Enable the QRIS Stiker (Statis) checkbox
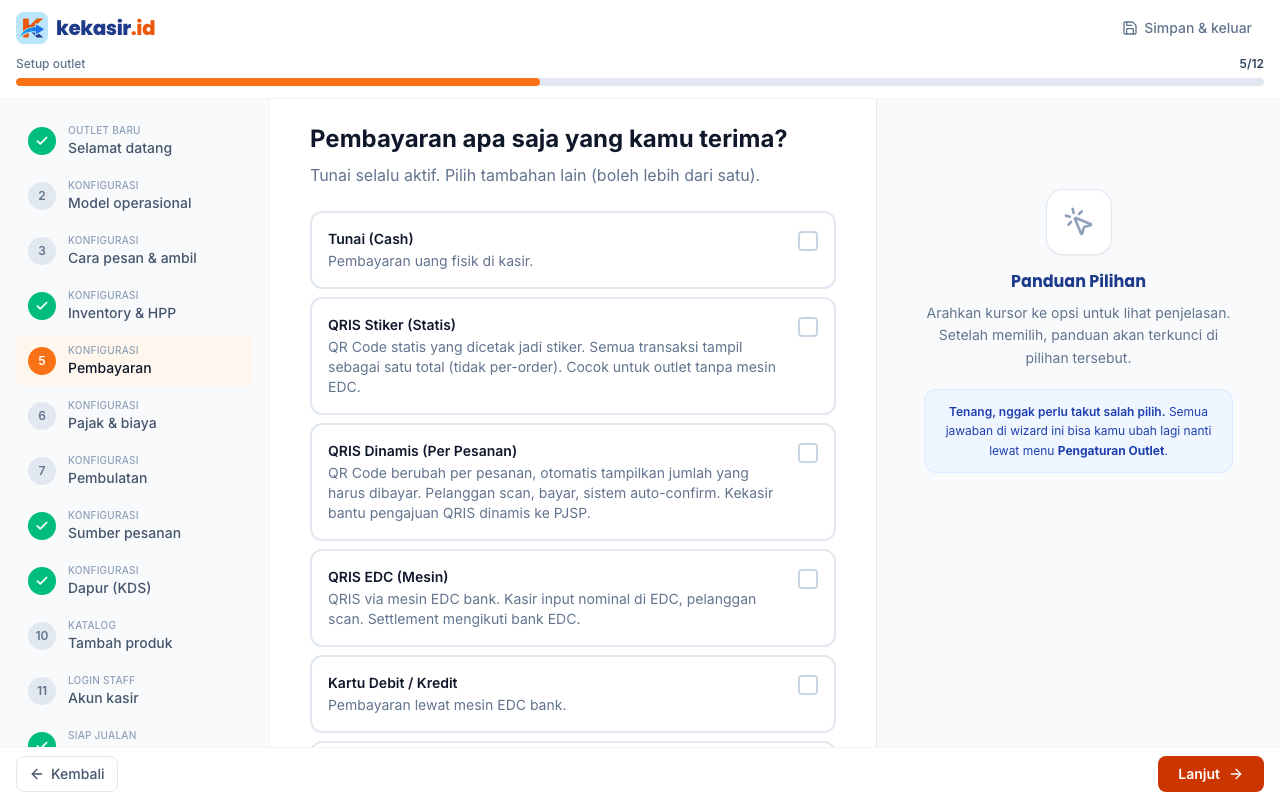The image size is (1280, 800). pyautogui.click(x=808, y=327)
